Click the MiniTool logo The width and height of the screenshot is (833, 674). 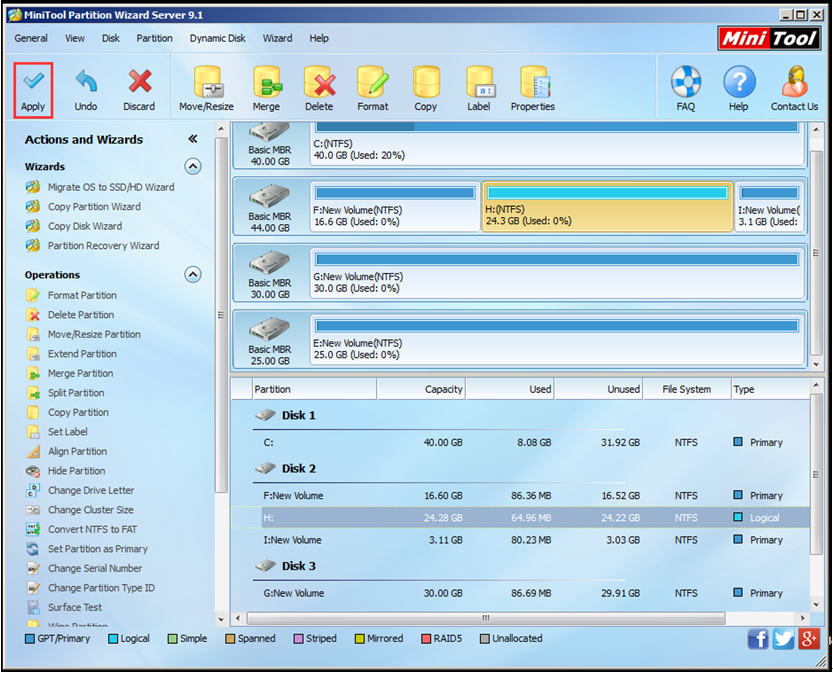pyautogui.click(x=769, y=39)
